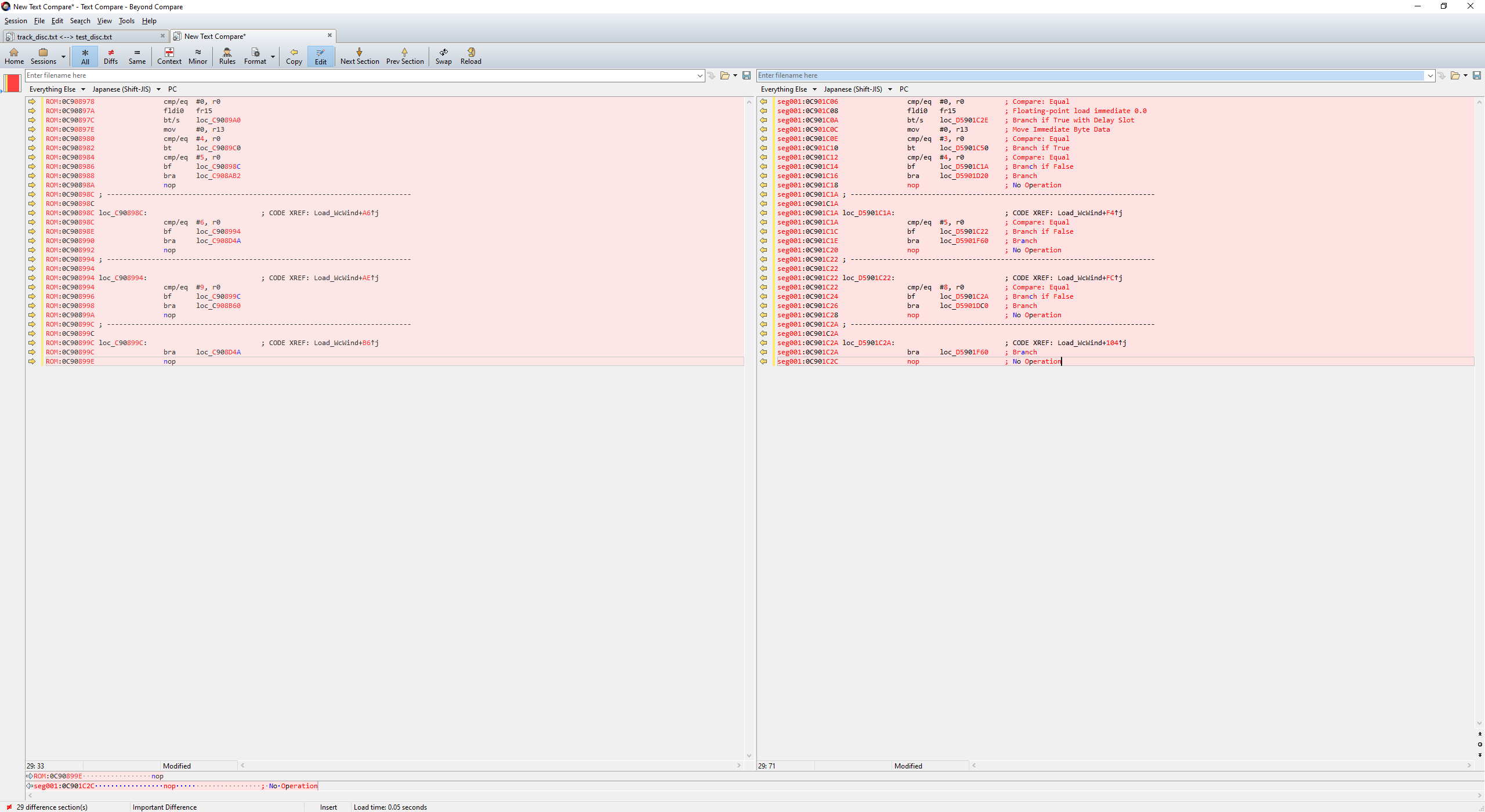
Task: Click the Home toolbar icon
Action: [14, 56]
